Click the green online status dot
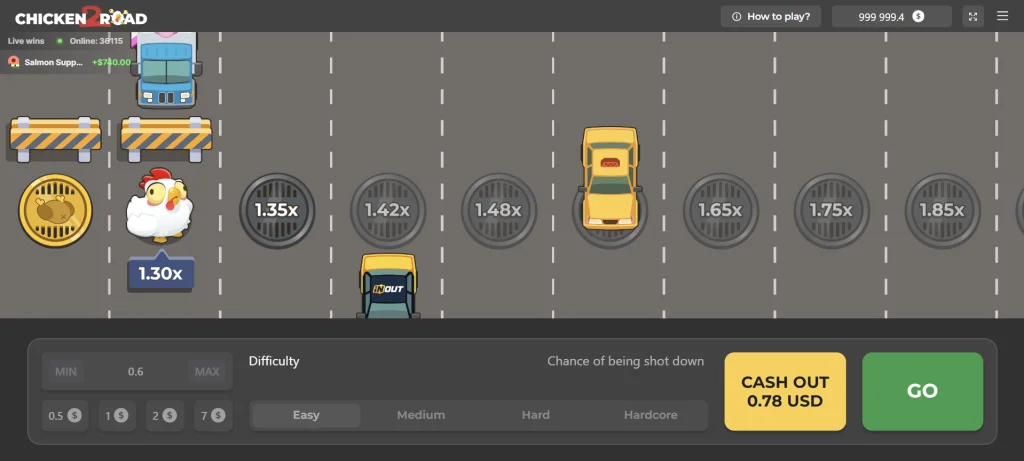Screen dimensions: 1024x461 (59, 40)
